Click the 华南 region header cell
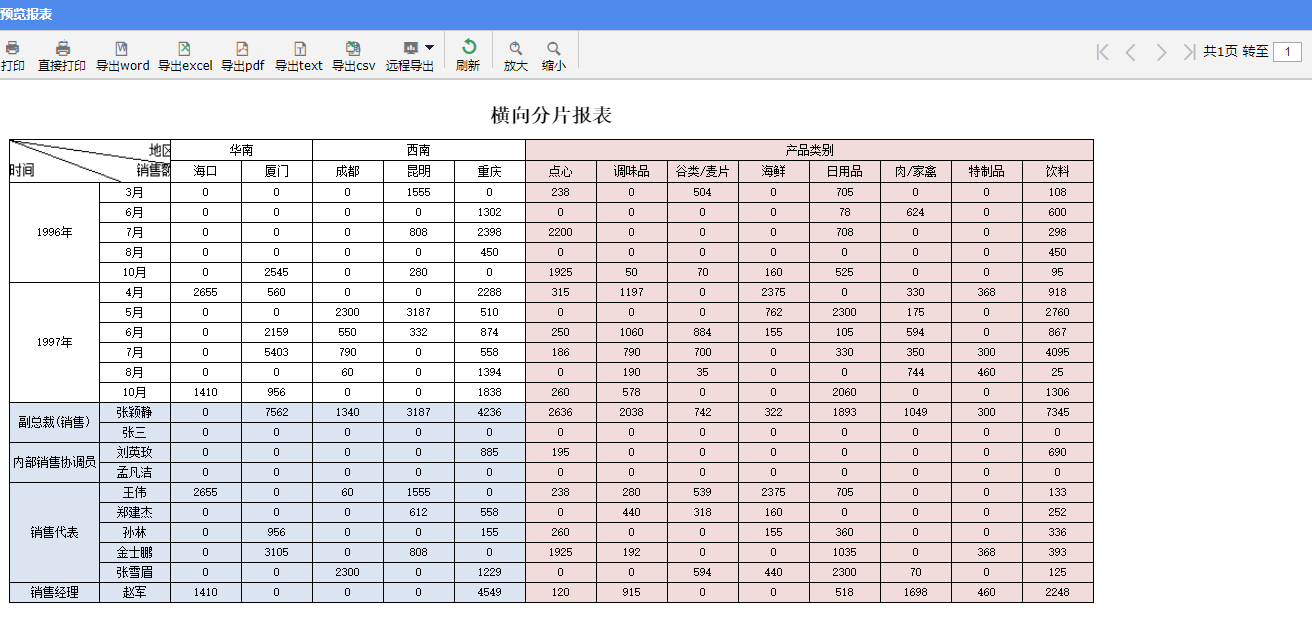The image size is (1312, 622). [241, 150]
